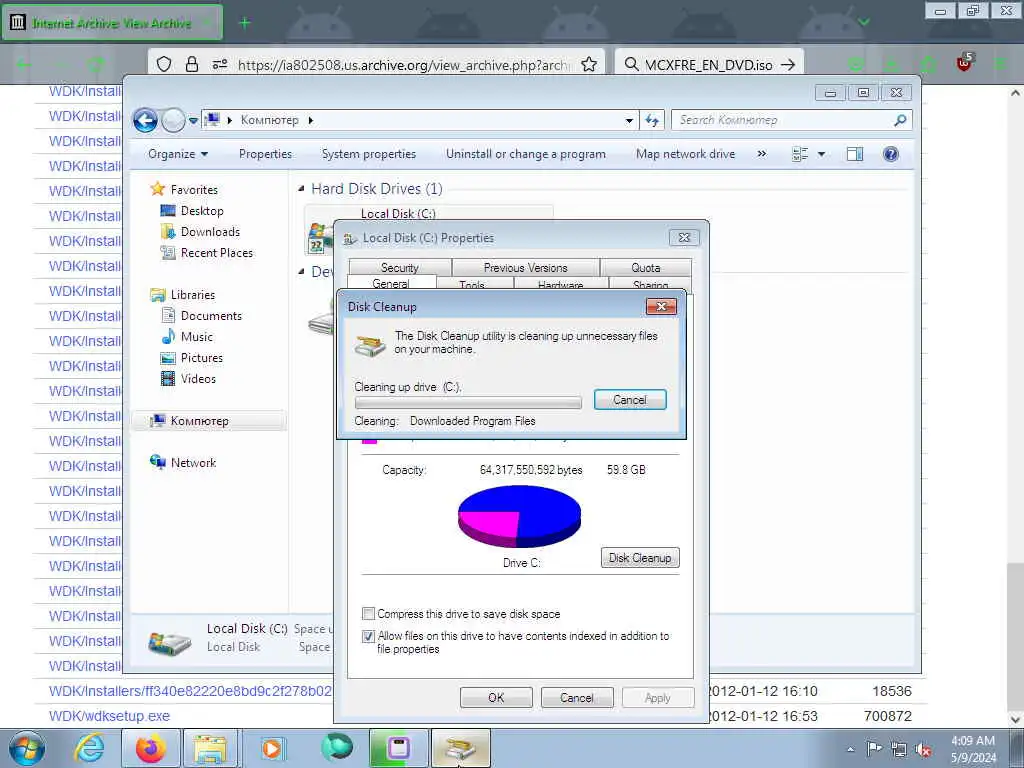Refresh the Explorer address bar
This screenshot has height=768, width=1024.
pyautogui.click(x=652, y=120)
